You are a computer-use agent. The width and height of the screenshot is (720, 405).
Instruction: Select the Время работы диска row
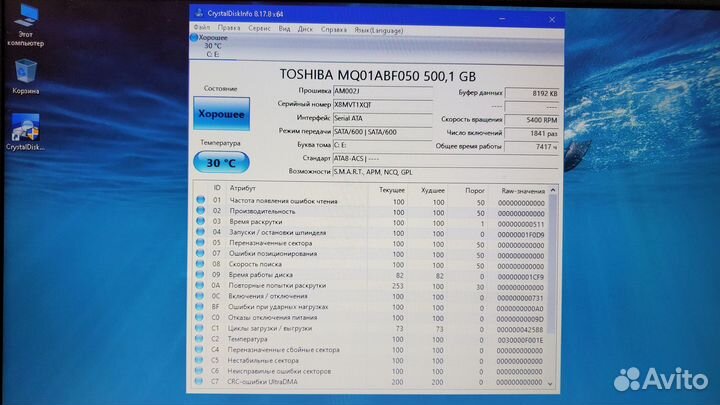(371, 276)
